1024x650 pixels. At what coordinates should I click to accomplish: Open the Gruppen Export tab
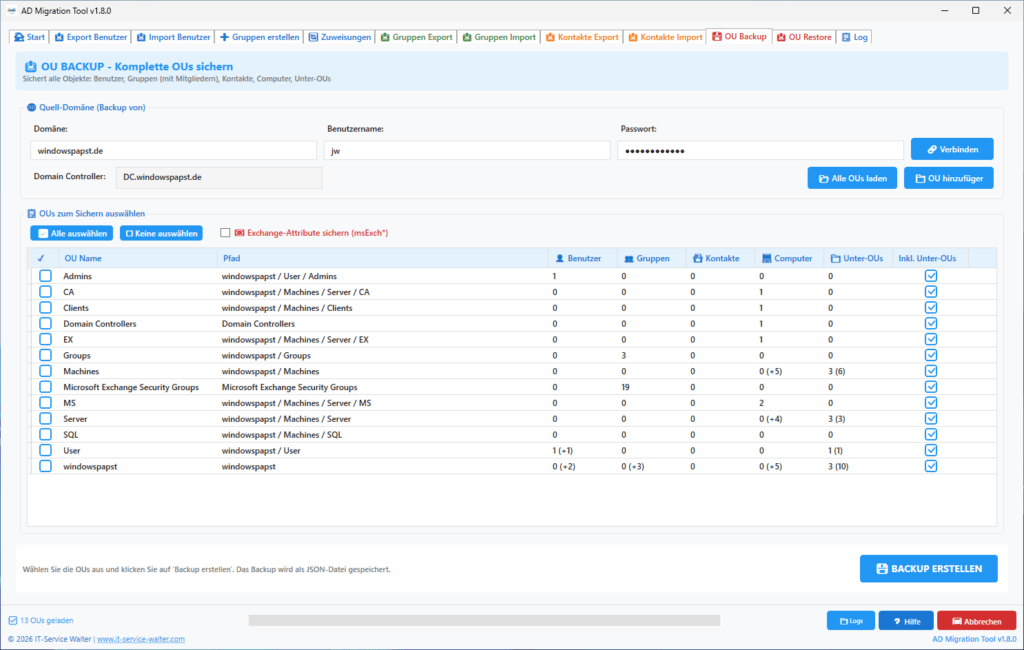pos(416,37)
